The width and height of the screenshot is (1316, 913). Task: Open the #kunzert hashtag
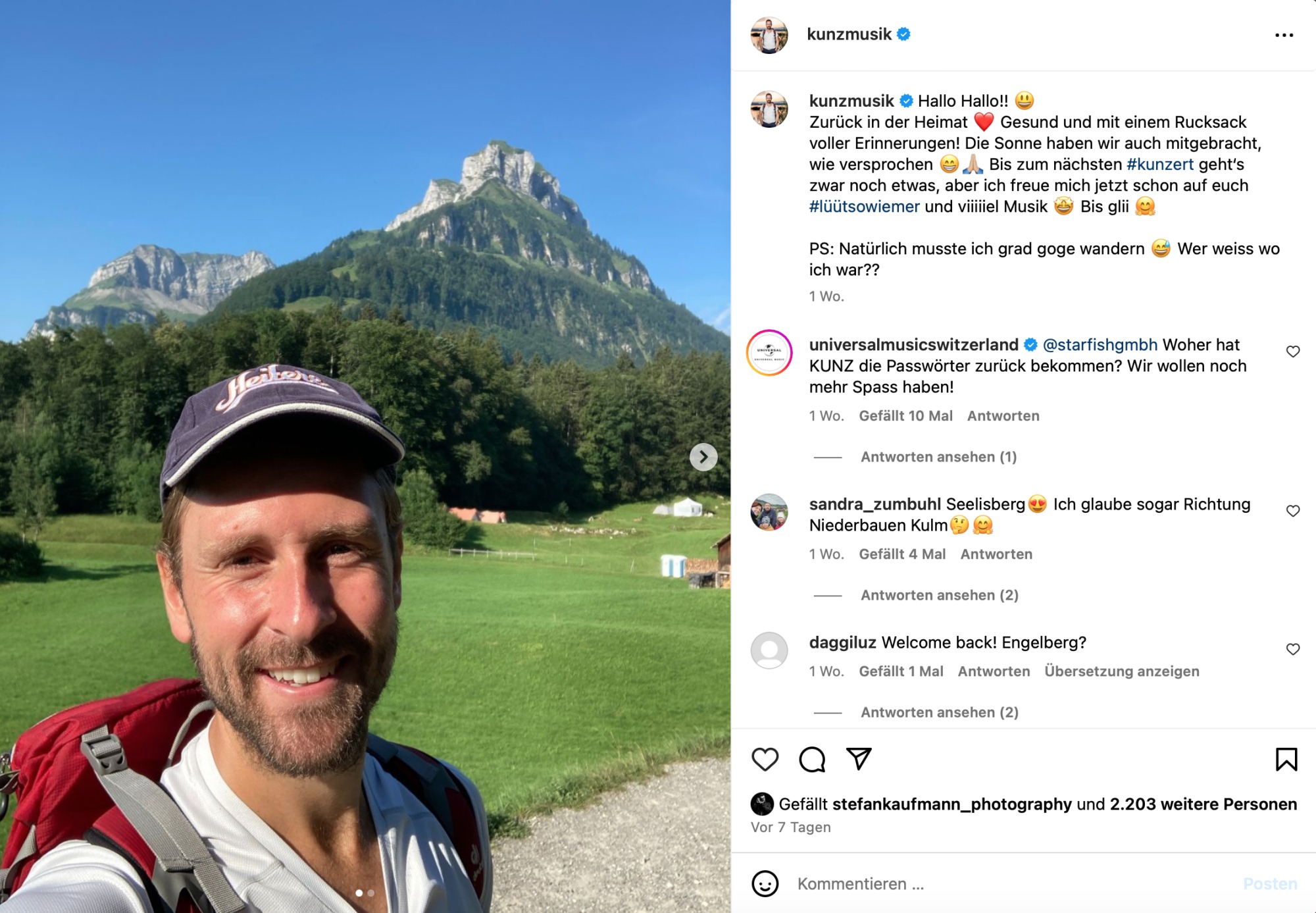point(1160,164)
